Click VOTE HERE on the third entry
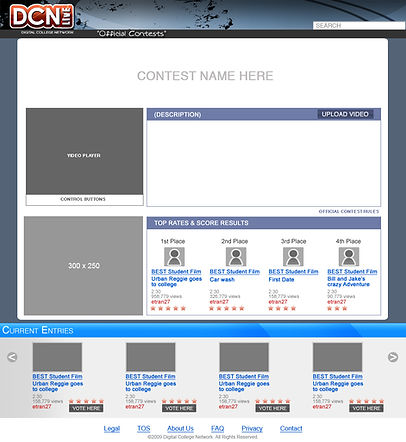406x442 pixels. coord(273,408)
